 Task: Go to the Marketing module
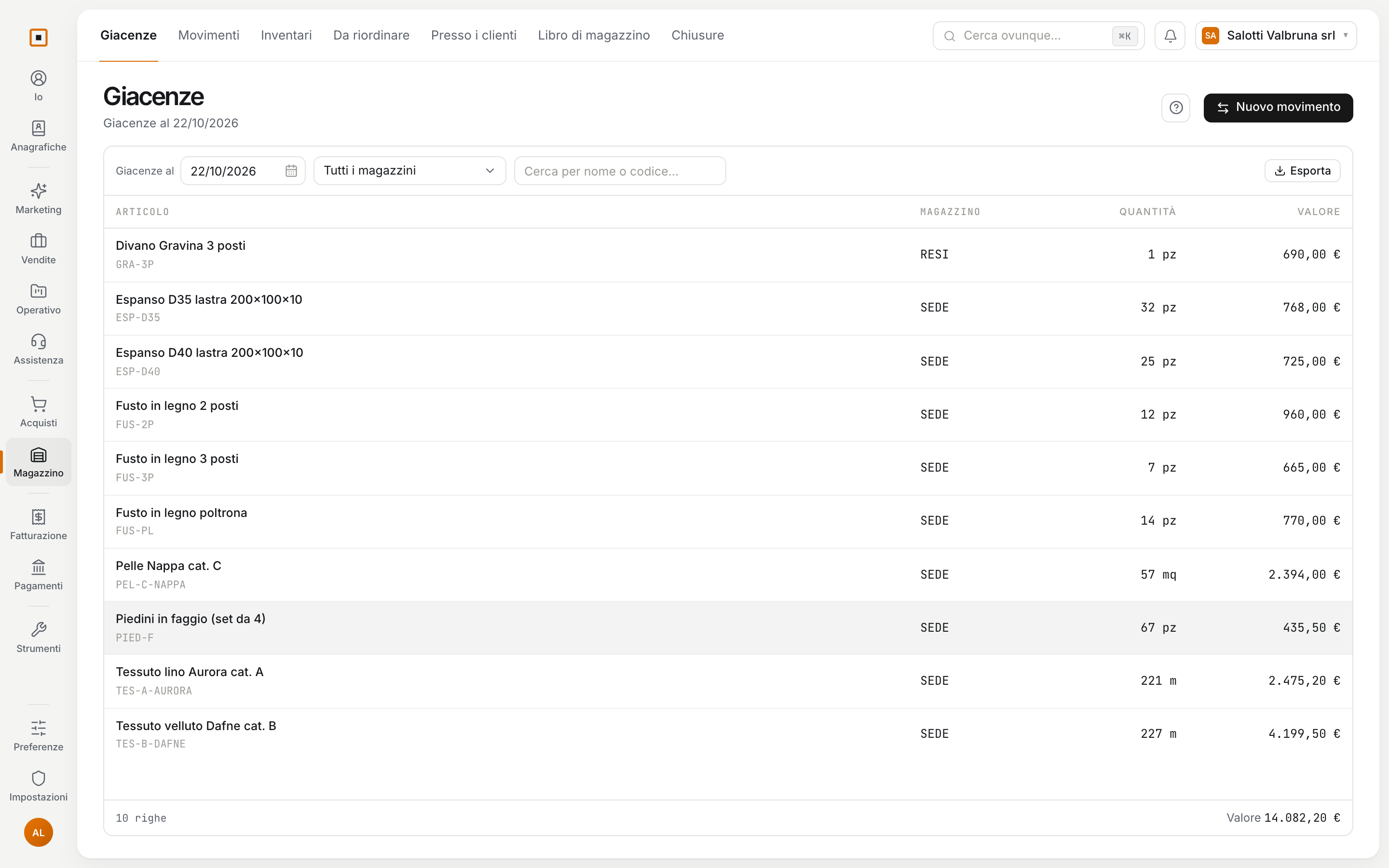pos(39,199)
